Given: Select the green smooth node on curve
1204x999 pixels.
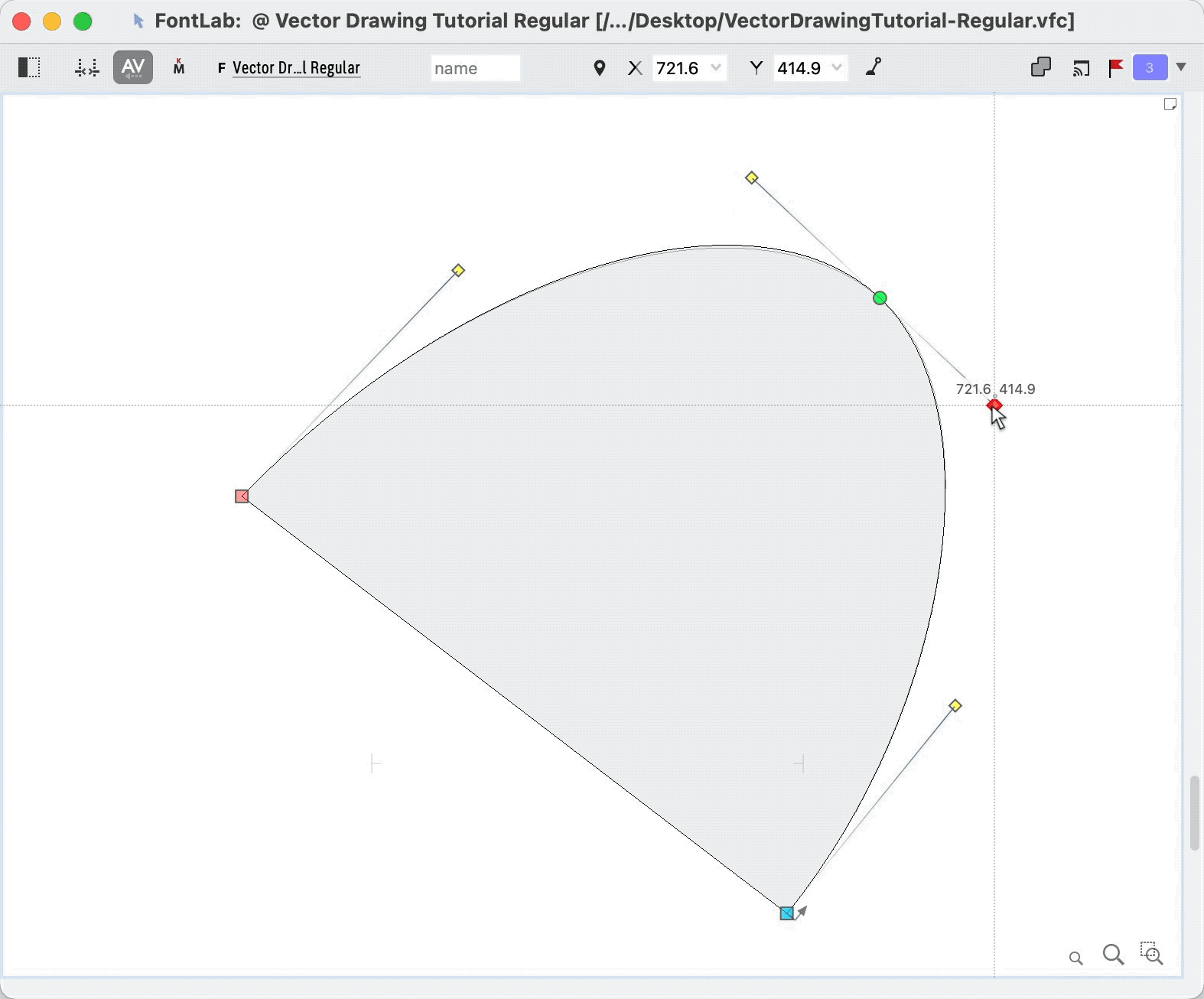Looking at the screenshot, I should (880, 298).
